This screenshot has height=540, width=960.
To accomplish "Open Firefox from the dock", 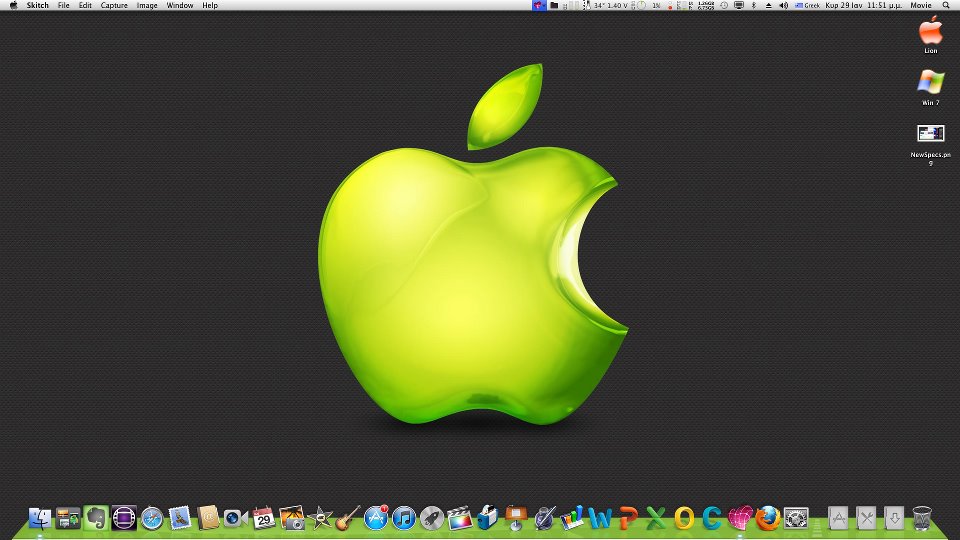I will (x=768, y=519).
